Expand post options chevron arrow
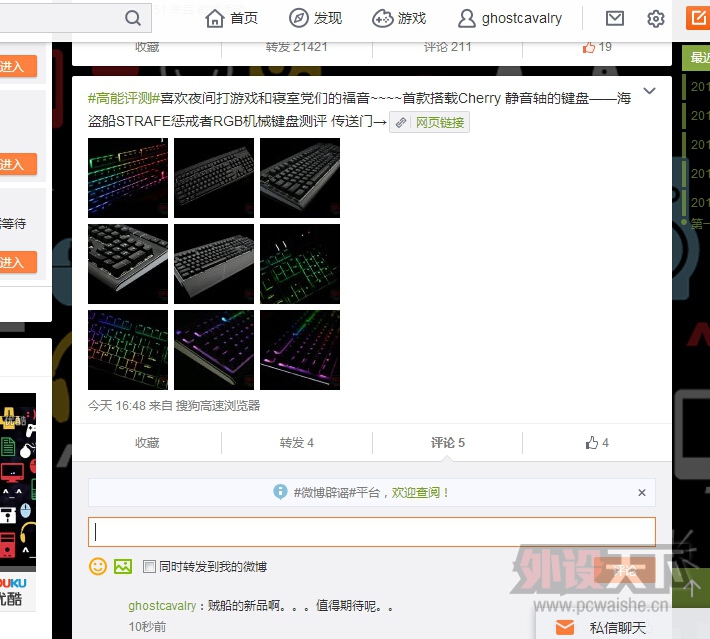 [649, 91]
